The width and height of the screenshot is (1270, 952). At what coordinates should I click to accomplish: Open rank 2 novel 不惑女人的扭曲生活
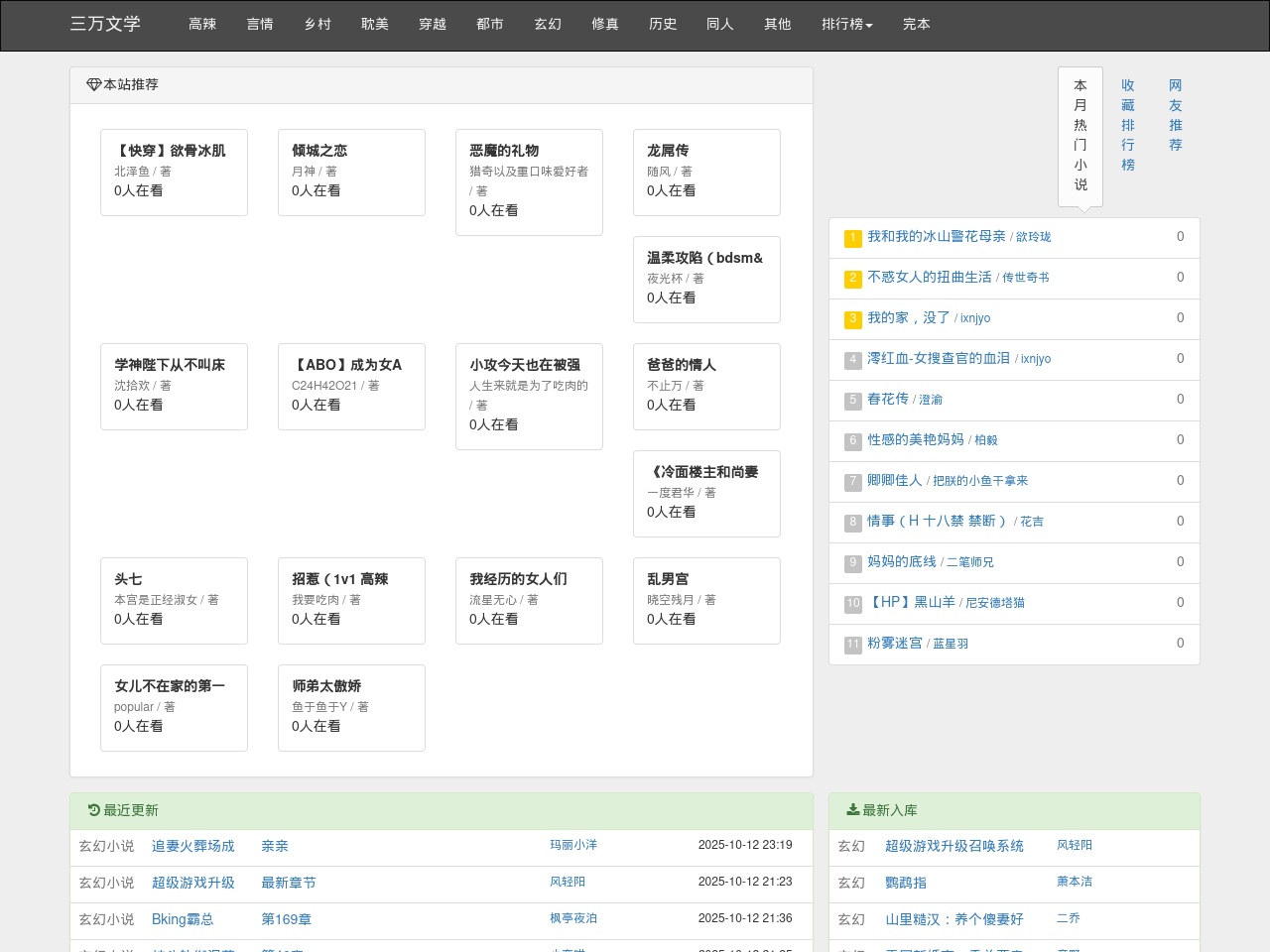point(930,277)
